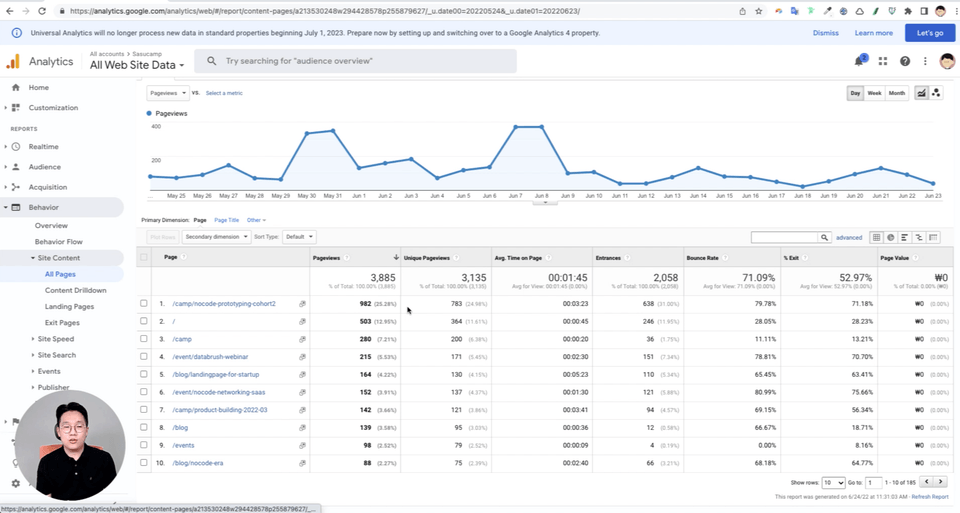The image size is (960, 513).
Task: Check the box for row 2 "/"
Action: coord(144,321)
